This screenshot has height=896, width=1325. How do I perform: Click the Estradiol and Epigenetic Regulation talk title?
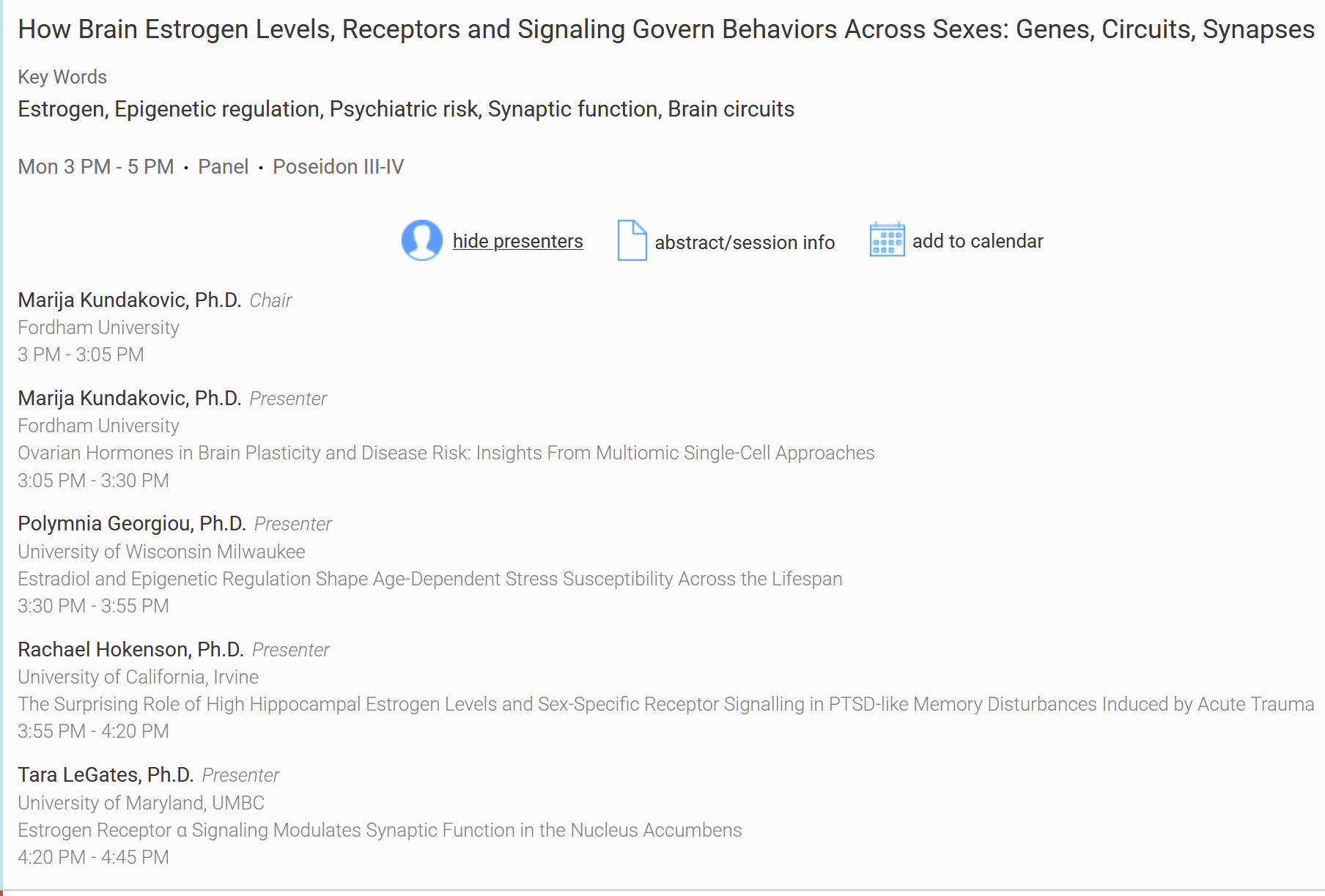(x=429, y=580)
